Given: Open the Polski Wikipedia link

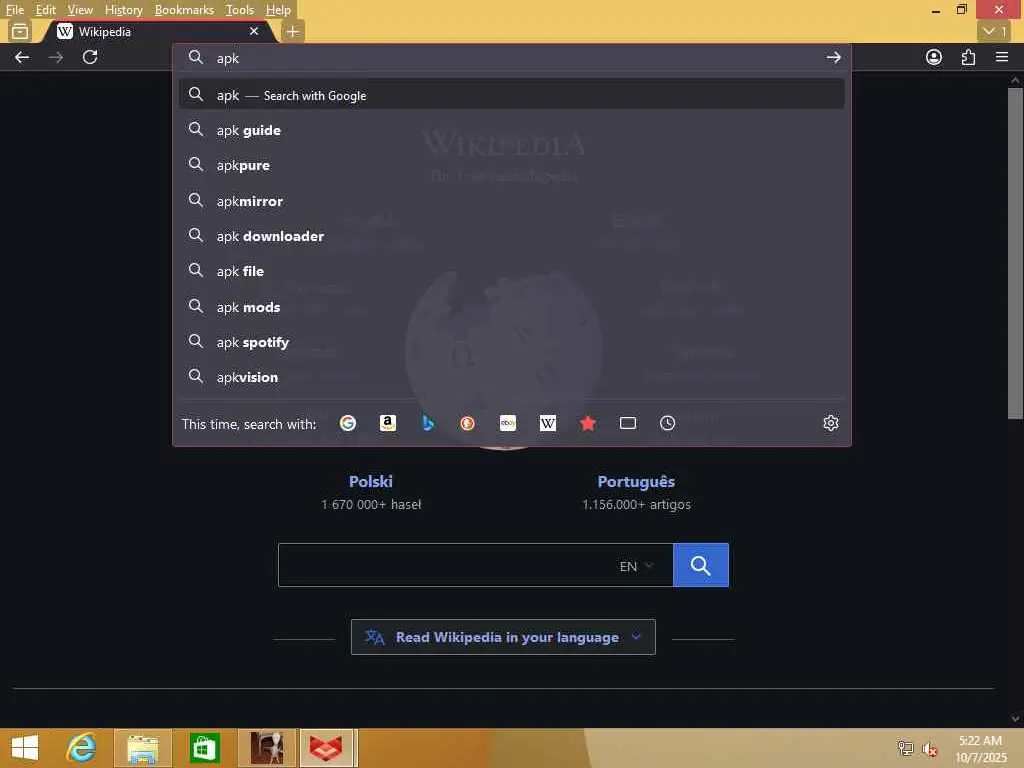Looking at the screenshot, I should click(x=371, y=482).
